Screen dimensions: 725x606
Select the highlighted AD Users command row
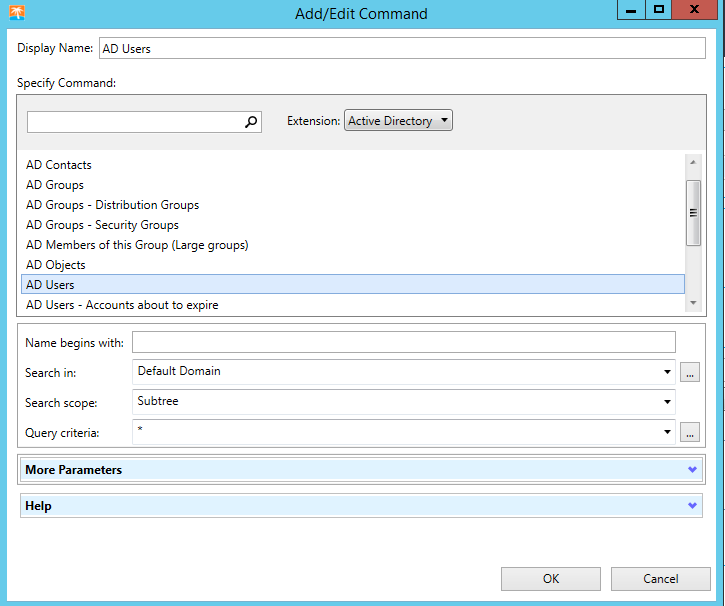pos(353,284)
